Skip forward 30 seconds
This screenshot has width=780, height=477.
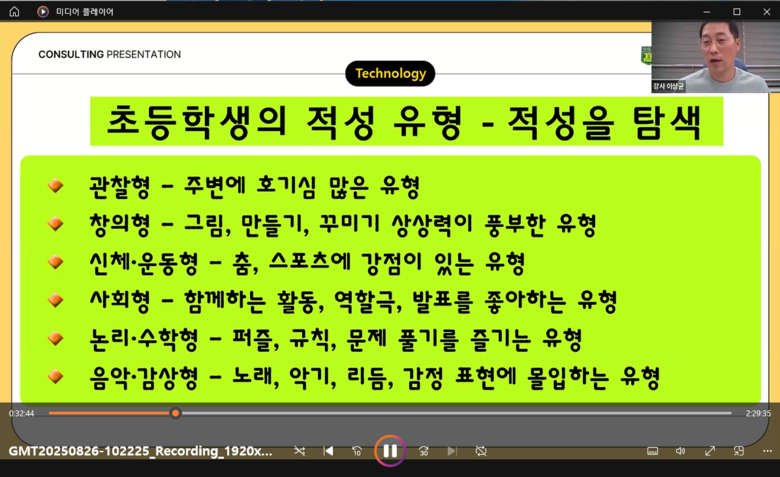tap(423, 451)
